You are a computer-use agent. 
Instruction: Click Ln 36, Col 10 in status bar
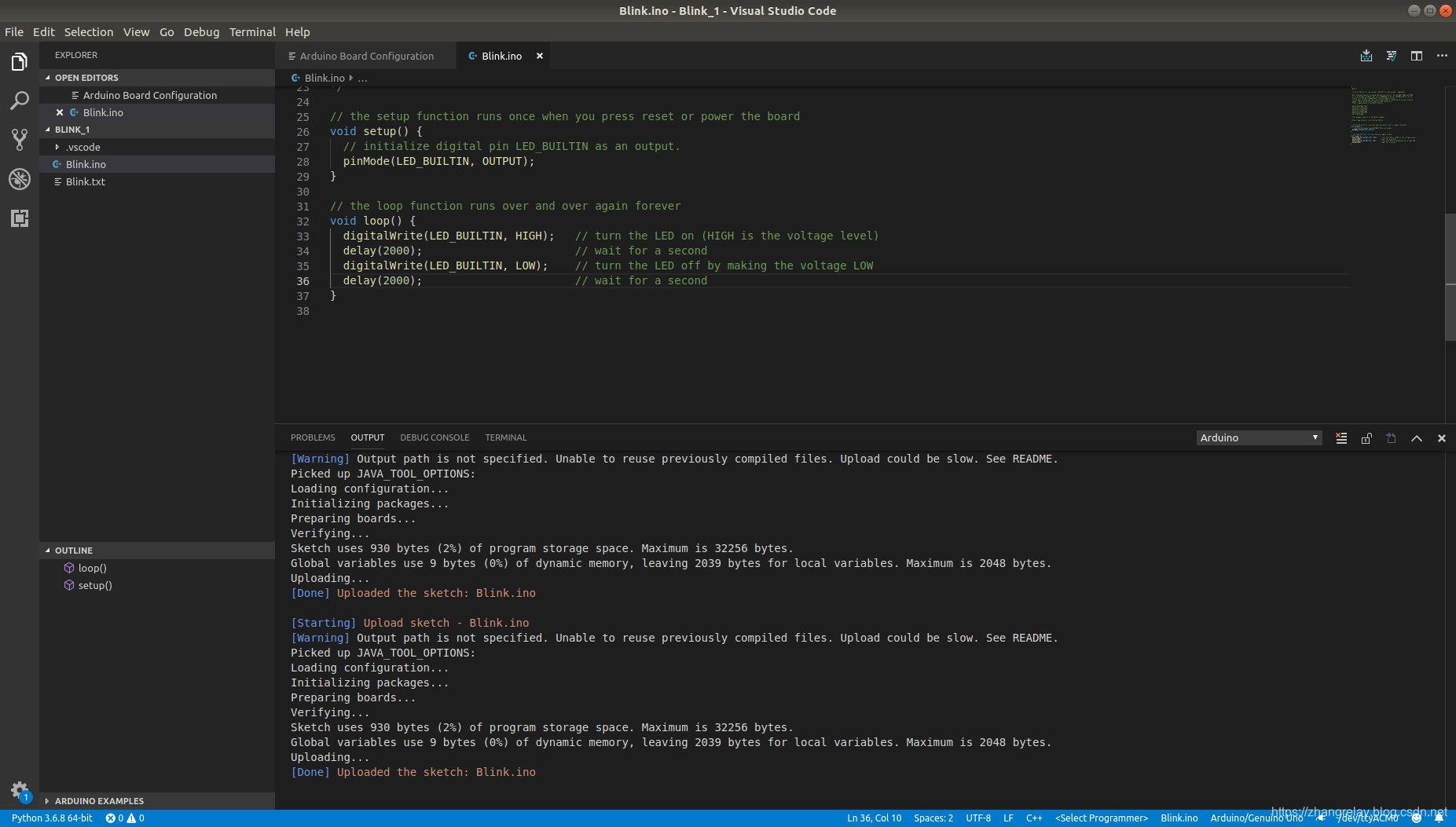[x=875, y=818]
